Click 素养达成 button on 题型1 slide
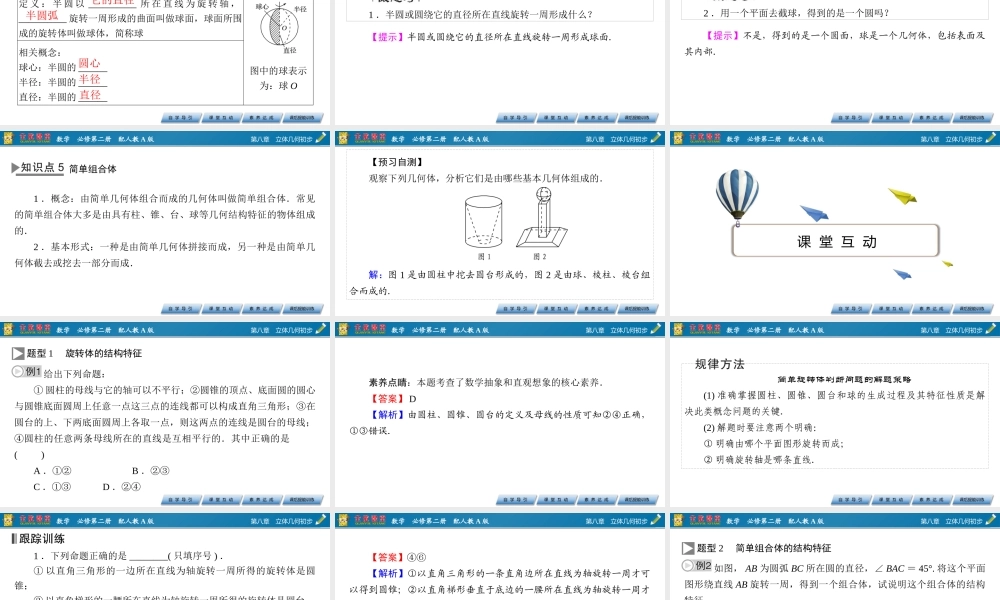This screenshot has height=600, width=1000. [x=262, y=499]
